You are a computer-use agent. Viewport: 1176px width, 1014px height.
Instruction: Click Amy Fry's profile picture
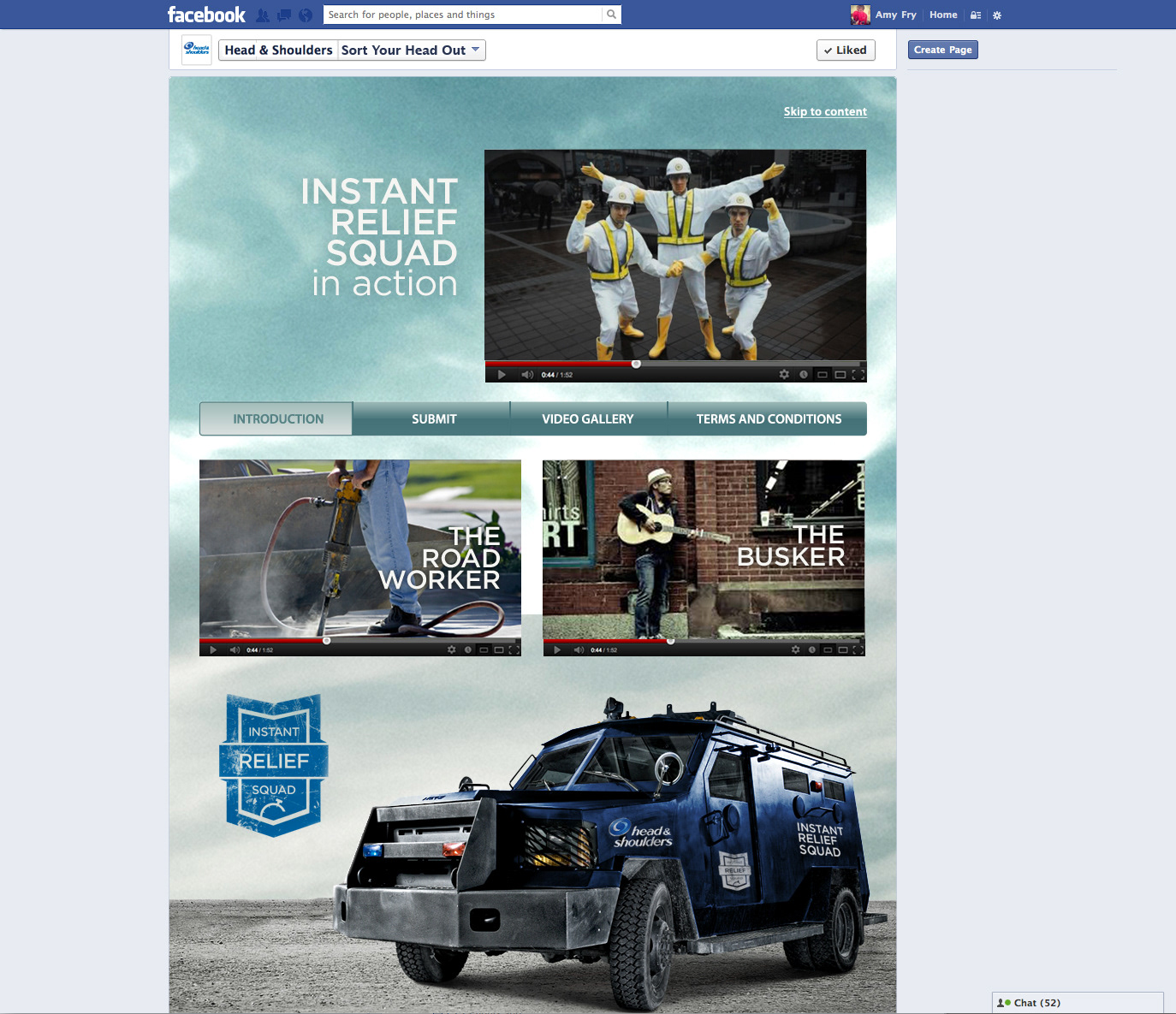(860, 15)
